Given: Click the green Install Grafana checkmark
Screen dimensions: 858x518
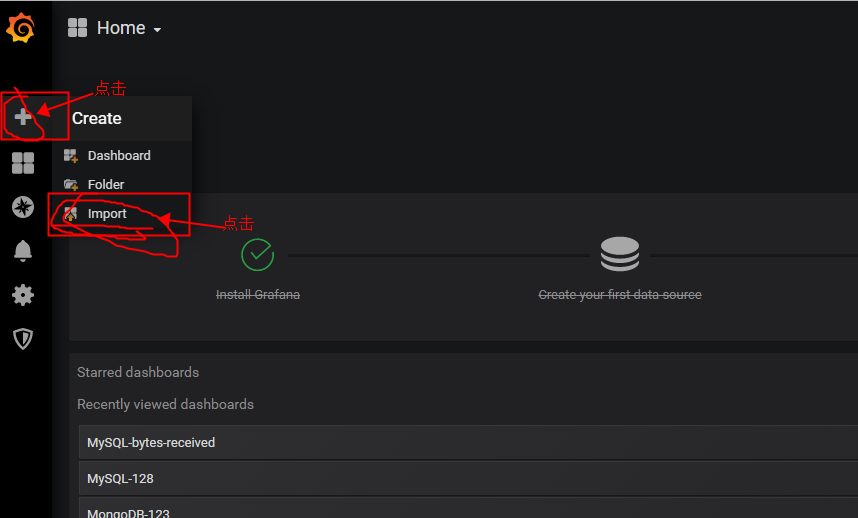Looking at the screenshot, I should click(257, 254).
